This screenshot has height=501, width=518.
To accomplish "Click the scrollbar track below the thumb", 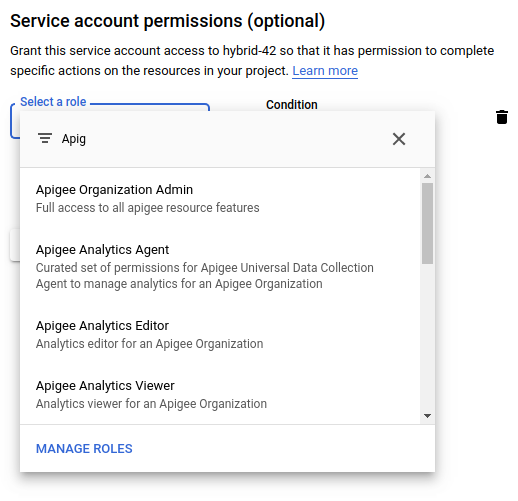I will coord(427,337).
